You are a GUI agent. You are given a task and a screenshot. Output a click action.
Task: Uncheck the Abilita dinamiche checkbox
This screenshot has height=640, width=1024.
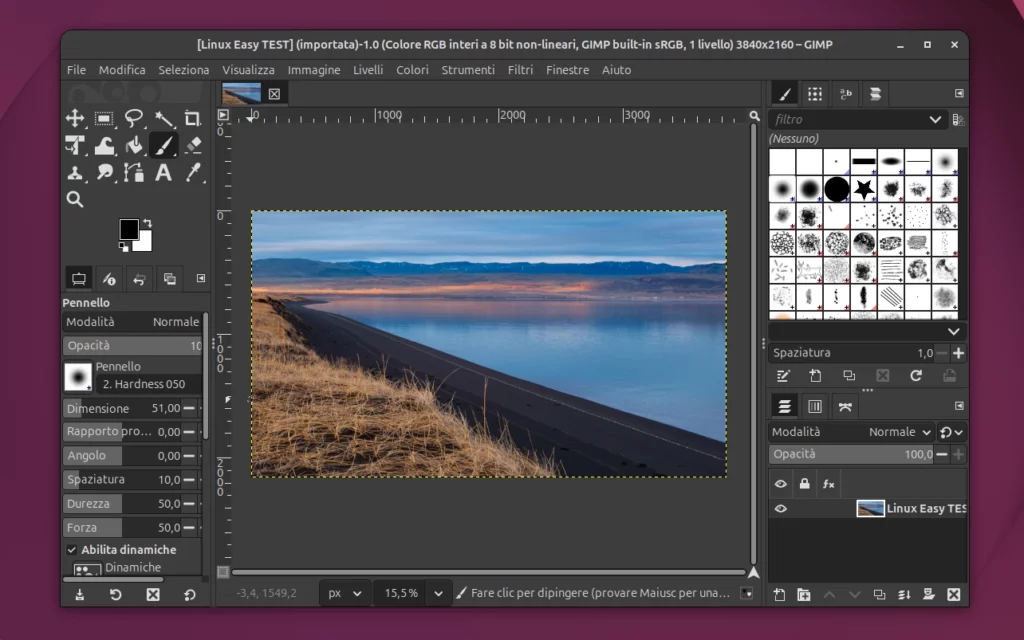click(x=72, y=550)
